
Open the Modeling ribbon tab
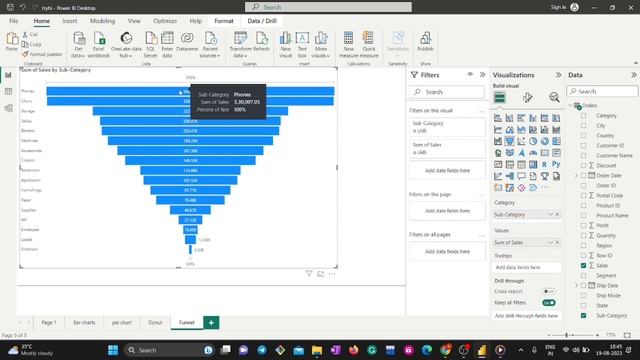(x=102, y=21)
